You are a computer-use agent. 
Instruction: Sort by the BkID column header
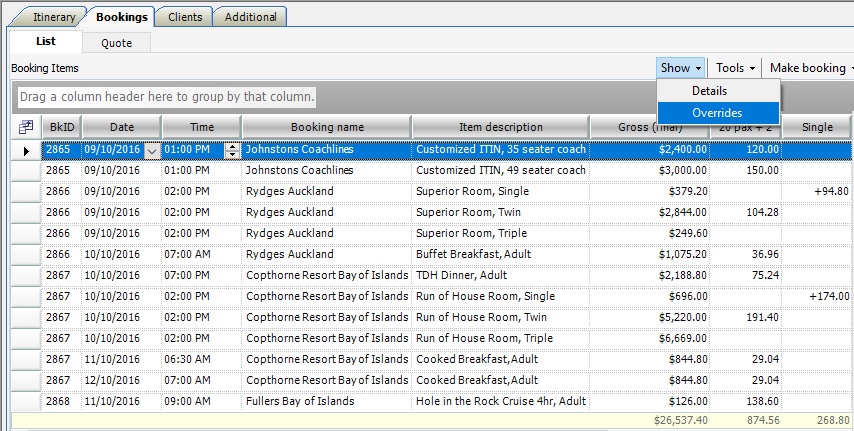click(x=62, y=127)
